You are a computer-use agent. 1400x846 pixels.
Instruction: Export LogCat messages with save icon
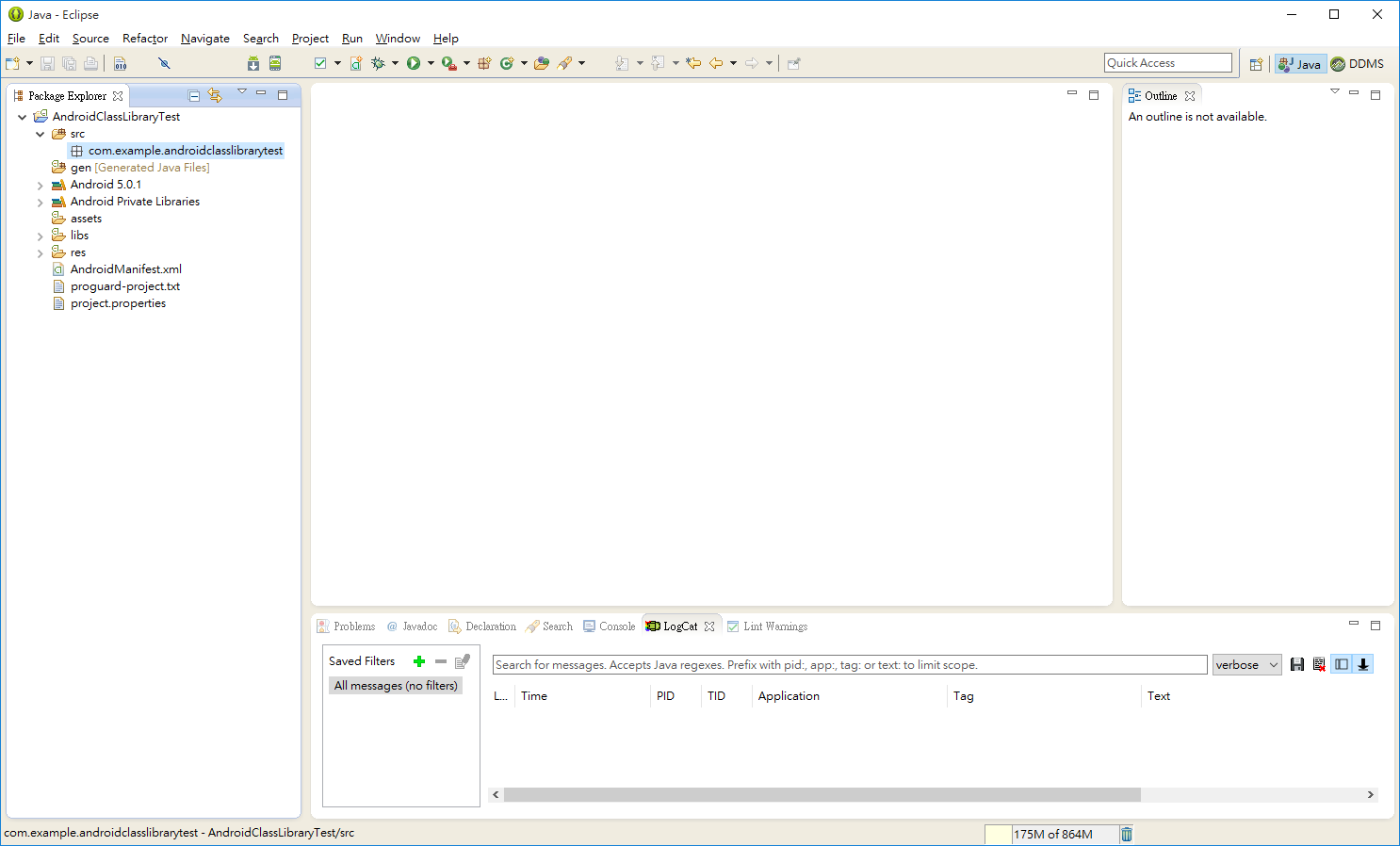(x=1297, y=664)
